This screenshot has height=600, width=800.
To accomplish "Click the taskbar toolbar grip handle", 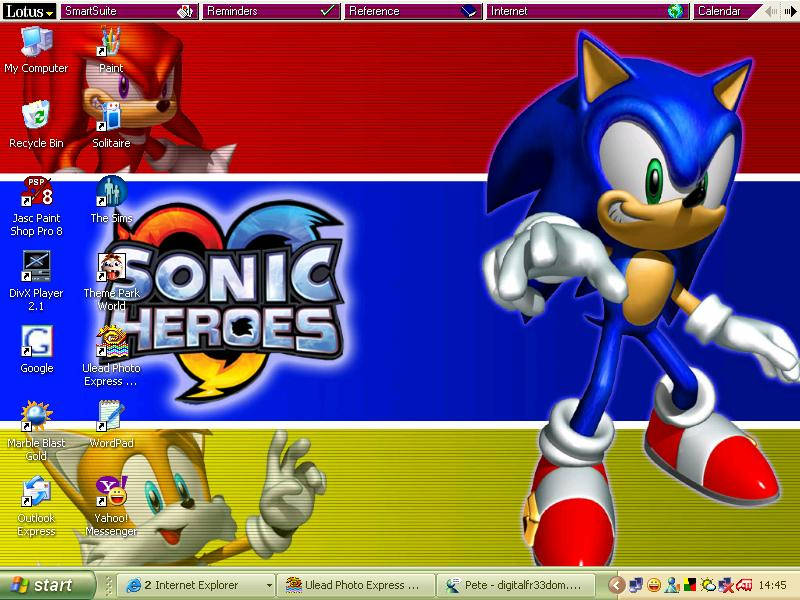I will pos(108,585).
